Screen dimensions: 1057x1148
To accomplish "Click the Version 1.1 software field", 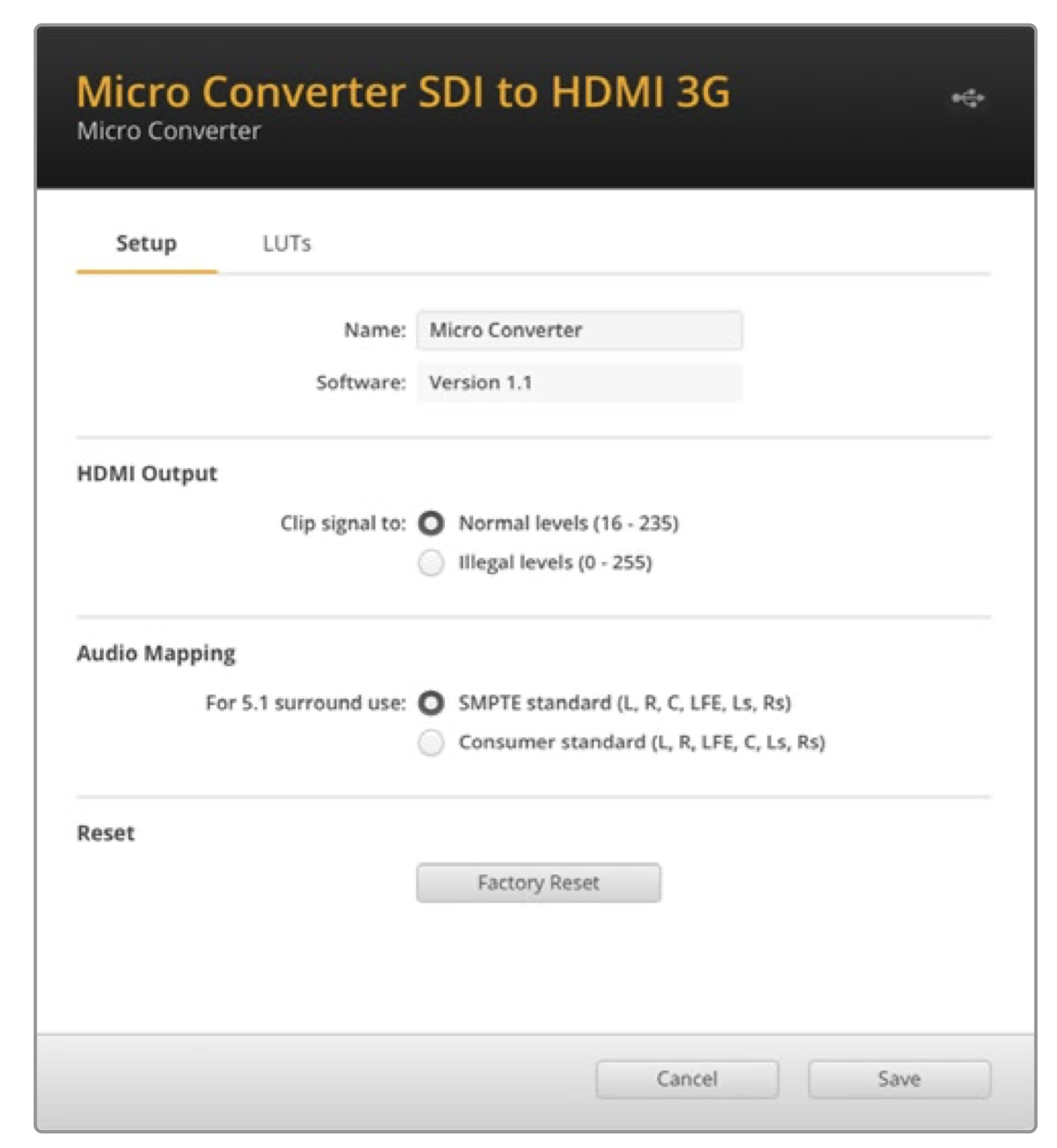I will (579, 383).
